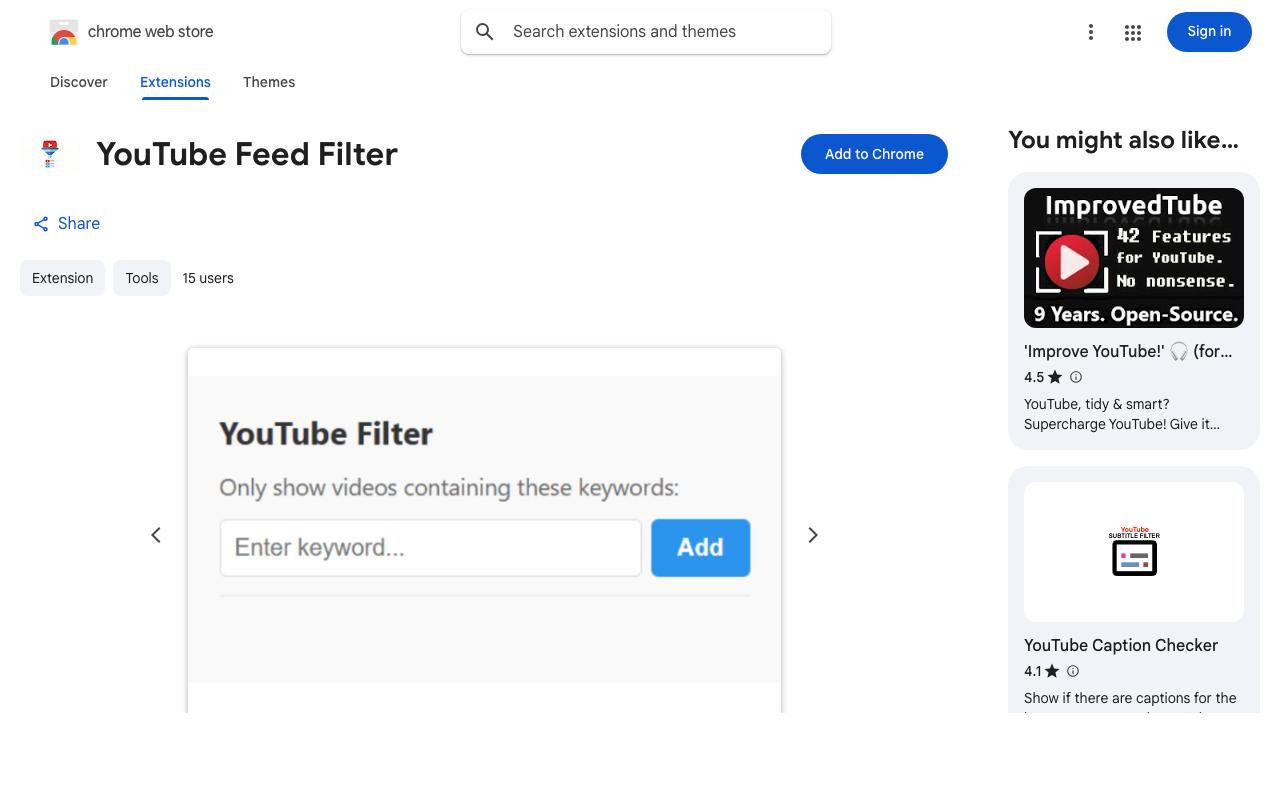Click the 'YouTube, tidy & smart?' description
The image size is (1280, 800).
coord(1122,414)
